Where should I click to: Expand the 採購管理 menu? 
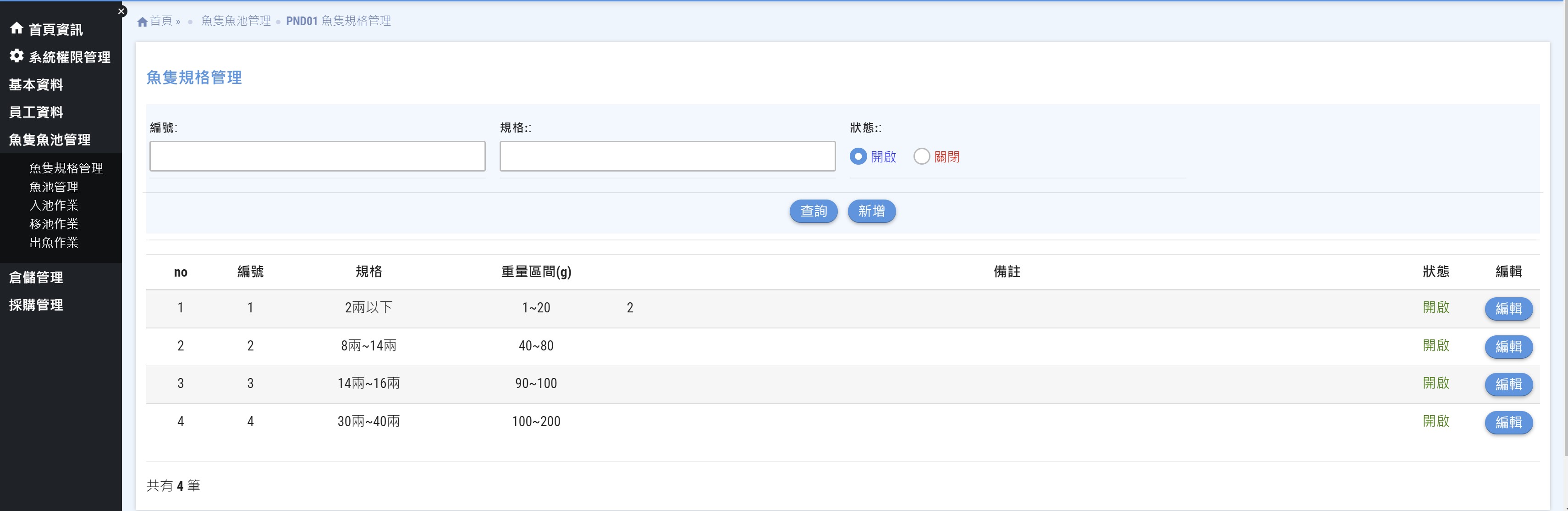(36, 305)
